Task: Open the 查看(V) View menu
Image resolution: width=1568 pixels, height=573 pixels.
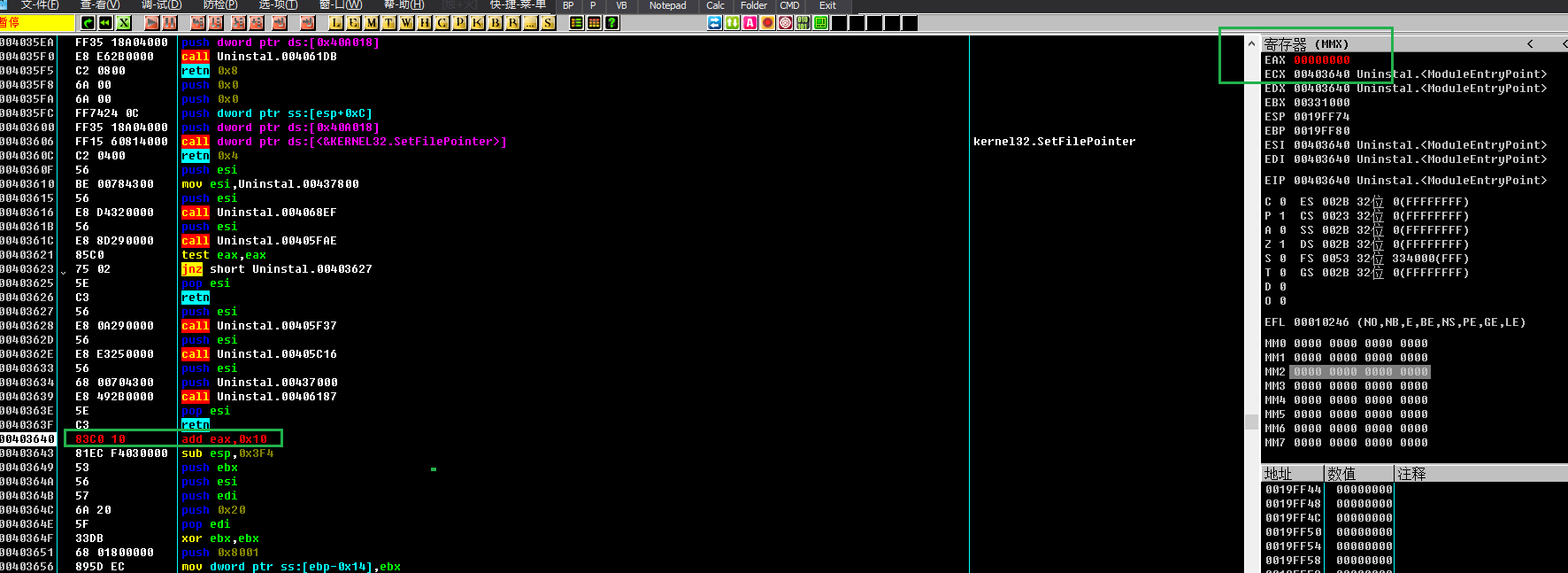Action: pyautogui.click(x=100, y=5)
